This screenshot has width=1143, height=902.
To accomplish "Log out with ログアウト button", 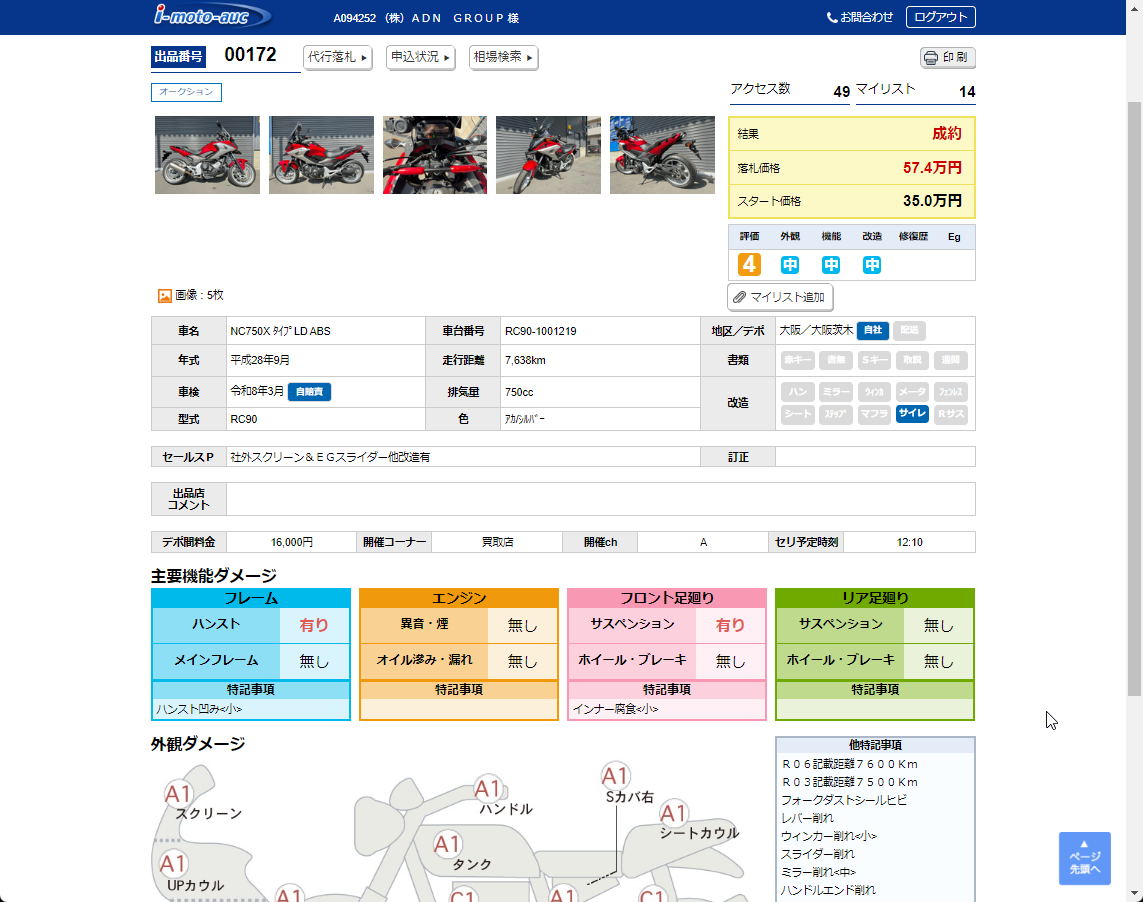I will point(940,17).
